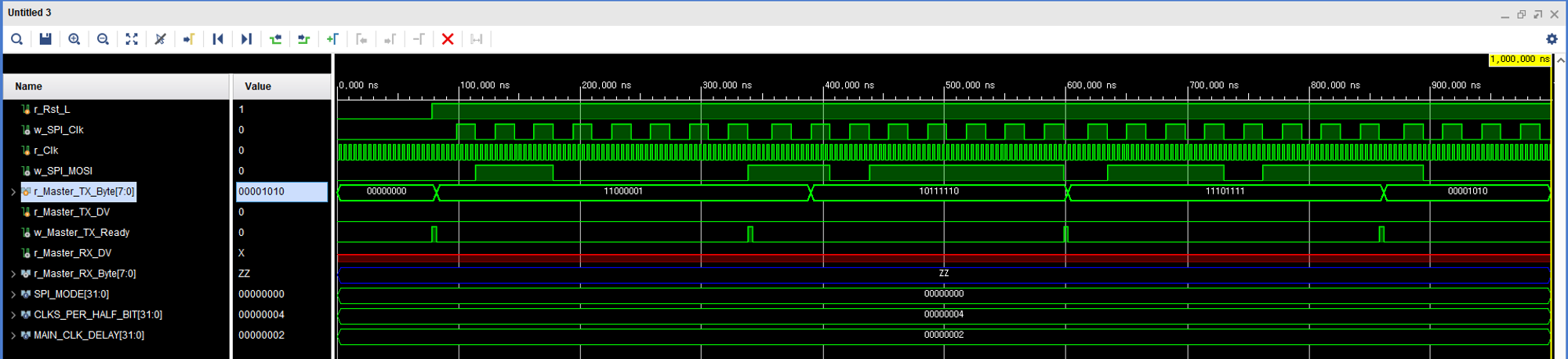
Task: Select the r_Rst_L signal
Action: (52, 110)
